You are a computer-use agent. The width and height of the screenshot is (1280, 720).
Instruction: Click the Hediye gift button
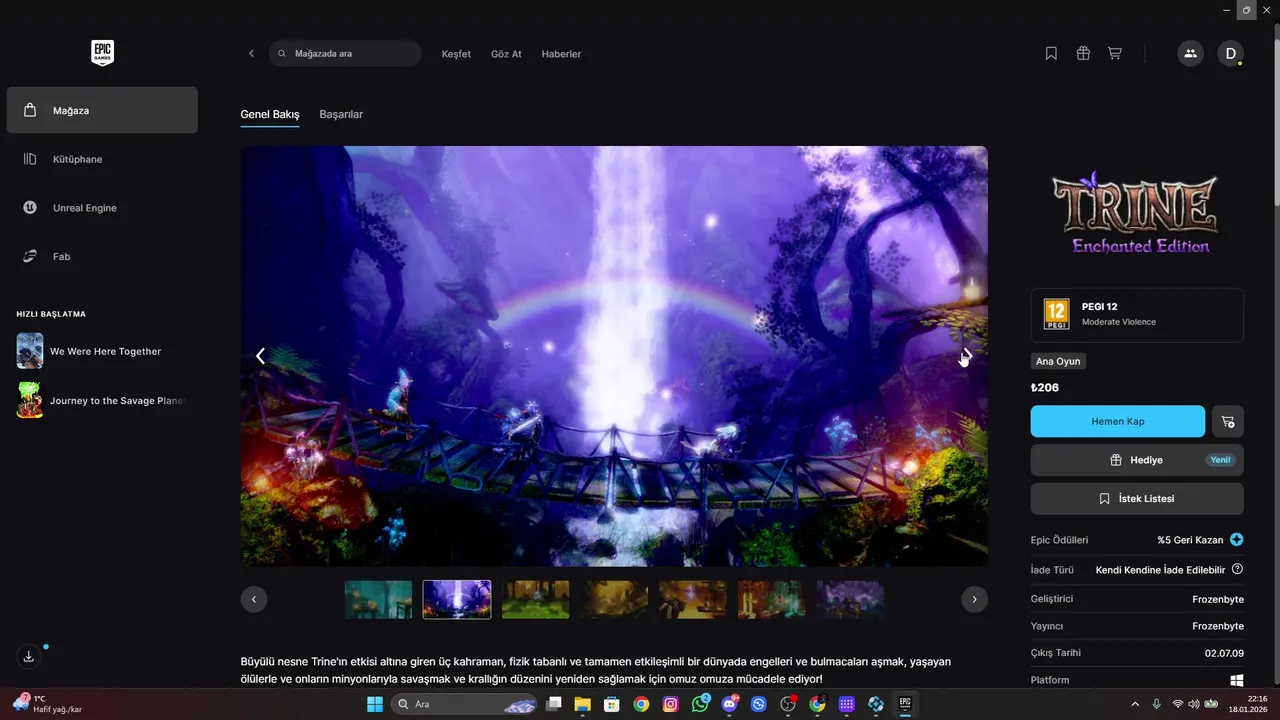[1137, 460]
